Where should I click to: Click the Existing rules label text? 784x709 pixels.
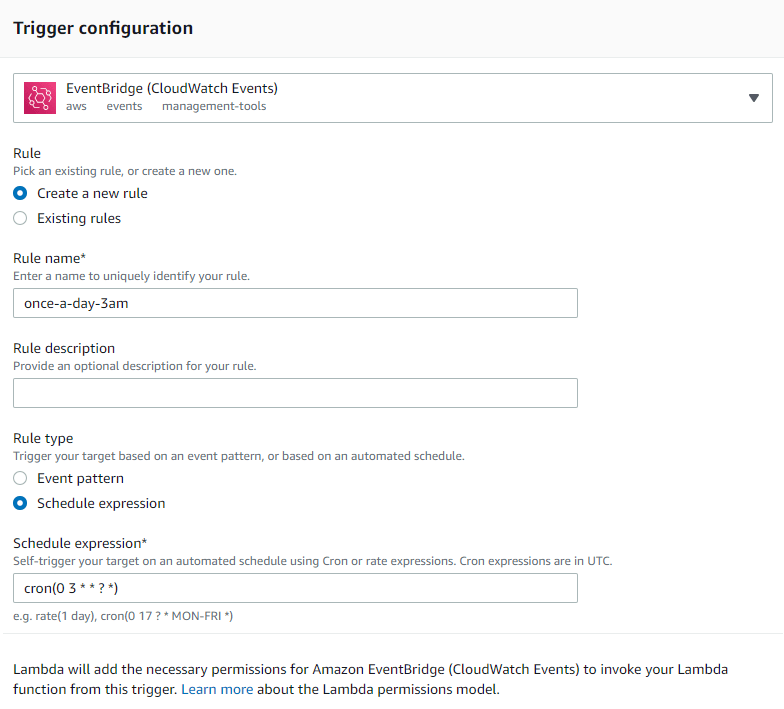79,218
